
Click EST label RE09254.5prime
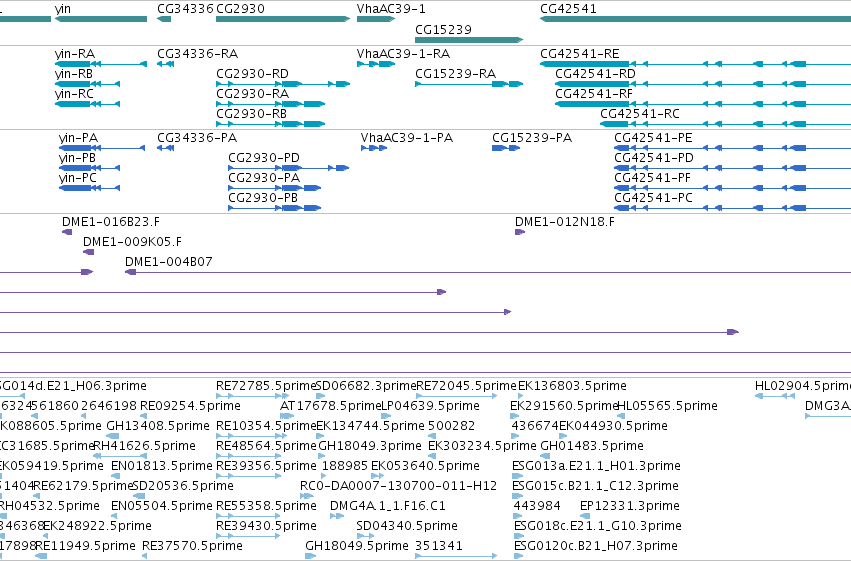(190, 406)
